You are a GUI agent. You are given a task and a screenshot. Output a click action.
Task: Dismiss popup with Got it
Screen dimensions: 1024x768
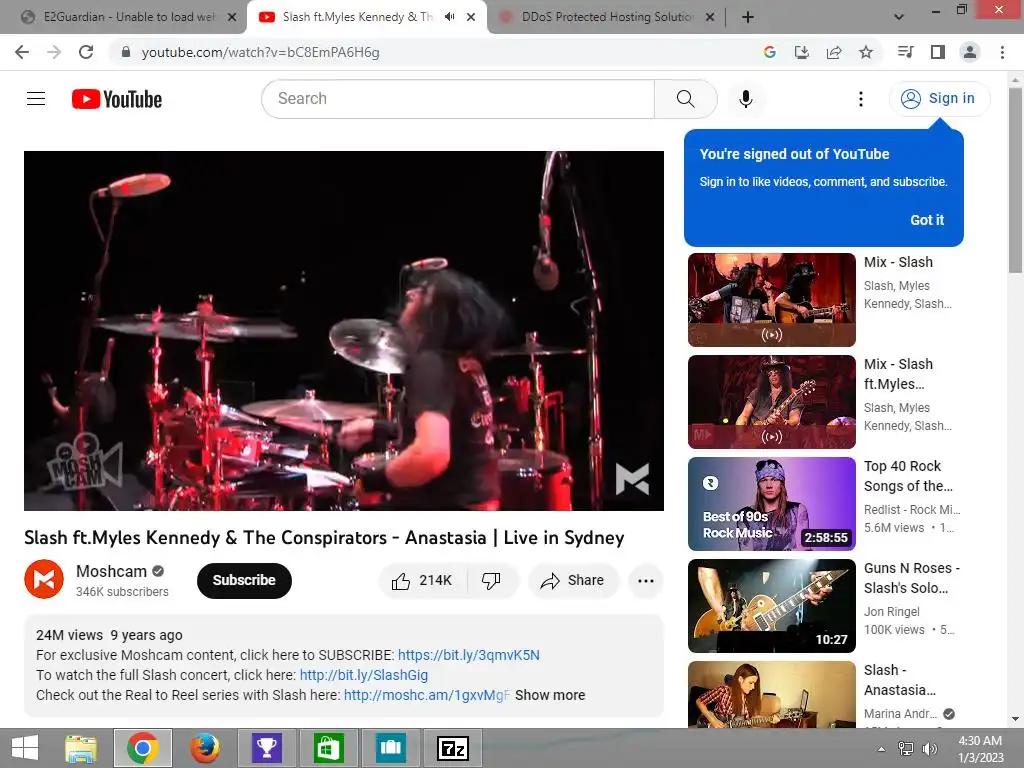pyautogui.click(x=927, y=220)
